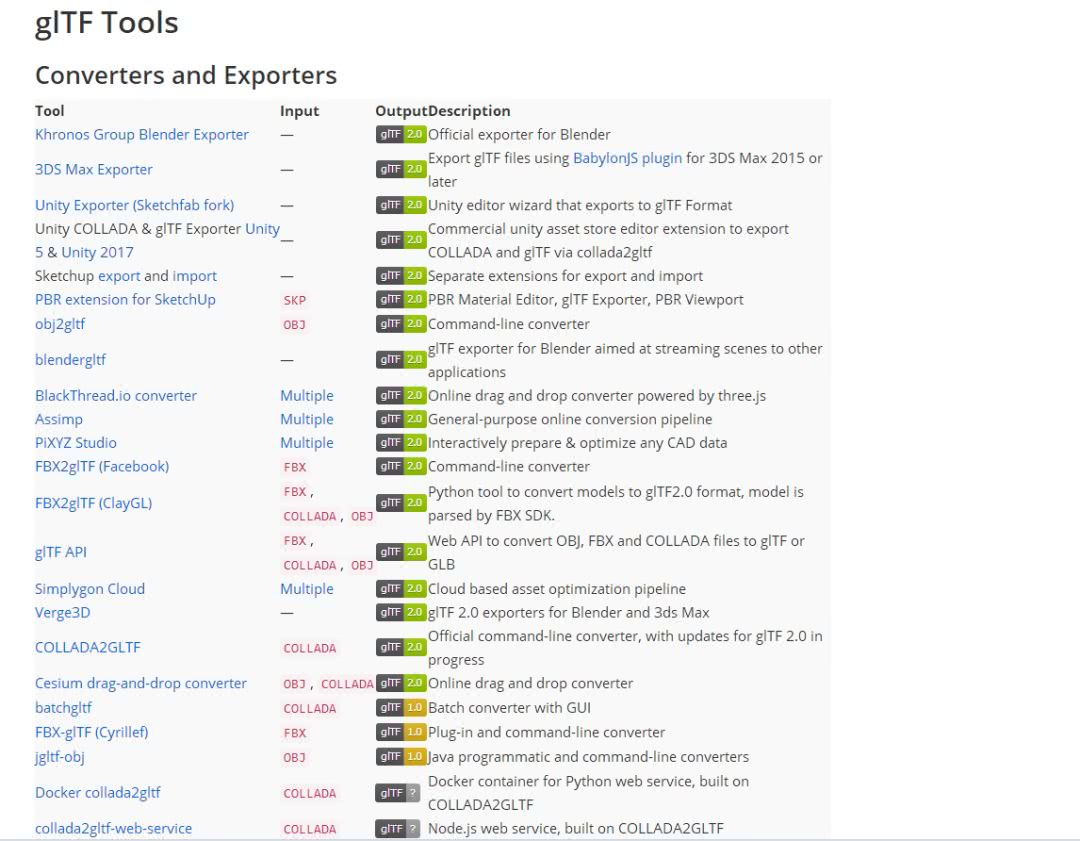Click glTF 2.0 badge in Unity Exporter (Sketchfab) row

(x=401, y=205)
